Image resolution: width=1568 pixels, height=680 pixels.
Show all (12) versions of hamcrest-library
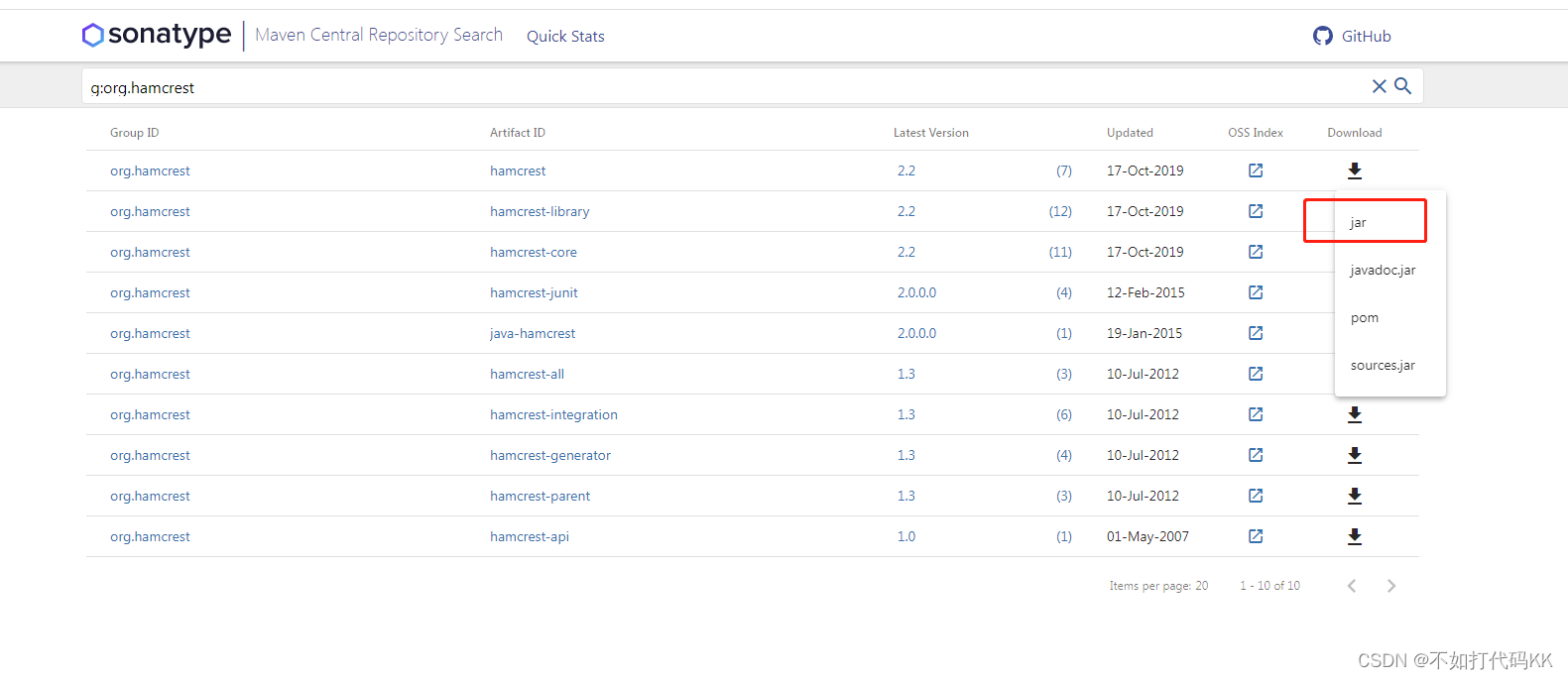click(1060, 211)
